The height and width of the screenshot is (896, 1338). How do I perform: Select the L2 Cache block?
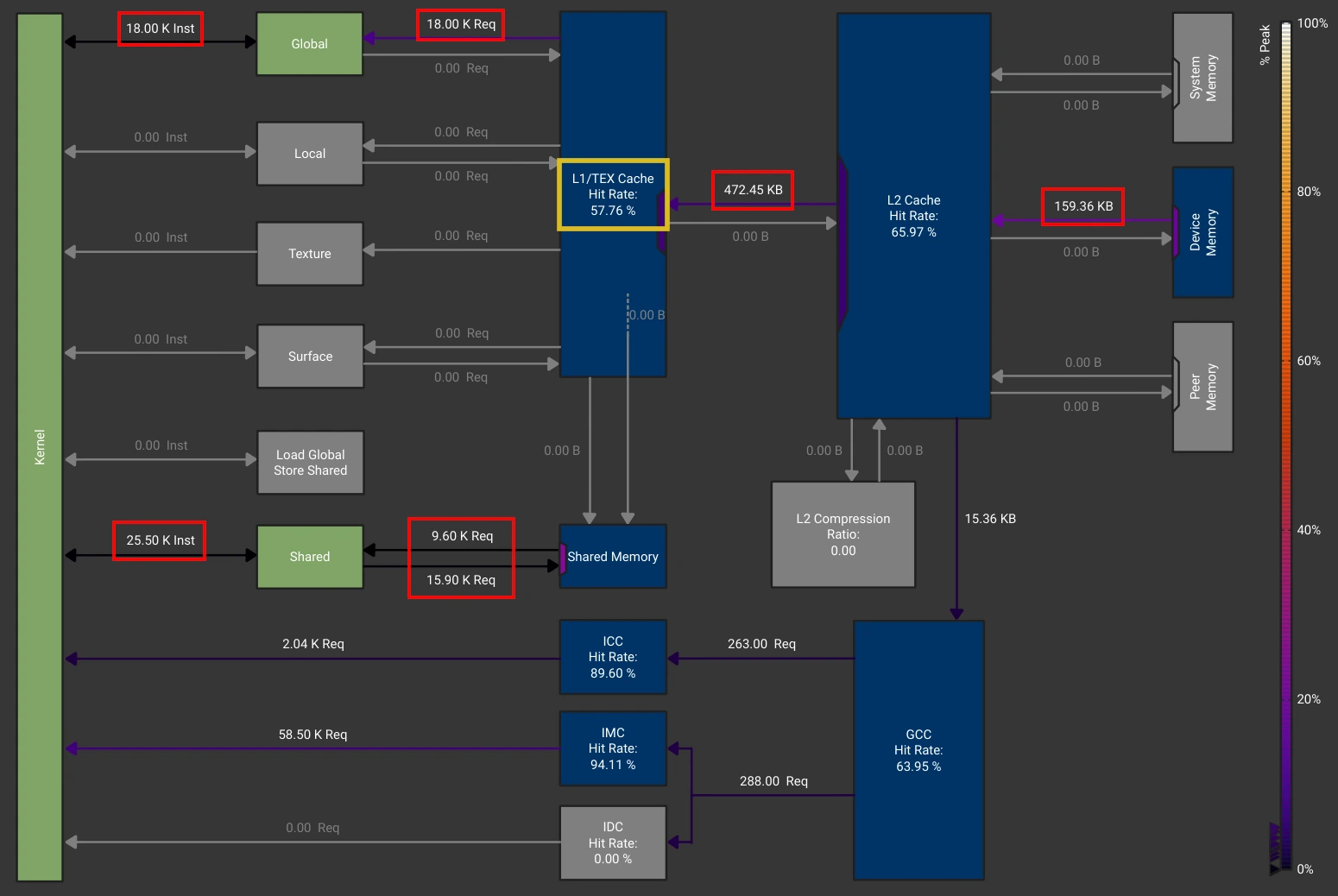coord(913,216)
